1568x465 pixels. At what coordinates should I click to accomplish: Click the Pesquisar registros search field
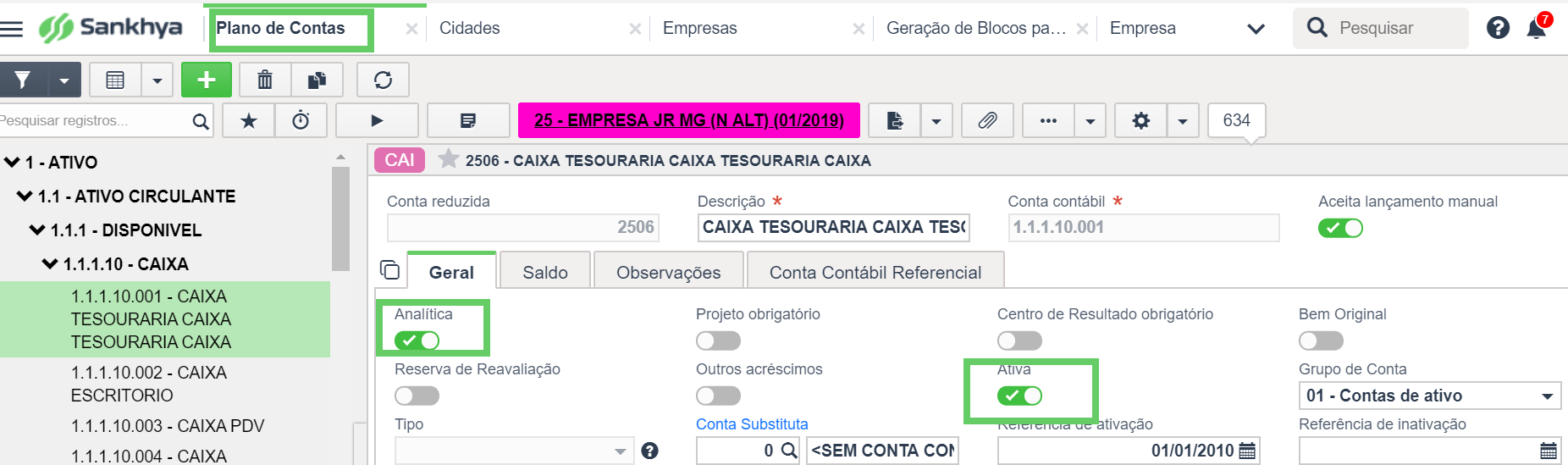click(x=93, y=121)
